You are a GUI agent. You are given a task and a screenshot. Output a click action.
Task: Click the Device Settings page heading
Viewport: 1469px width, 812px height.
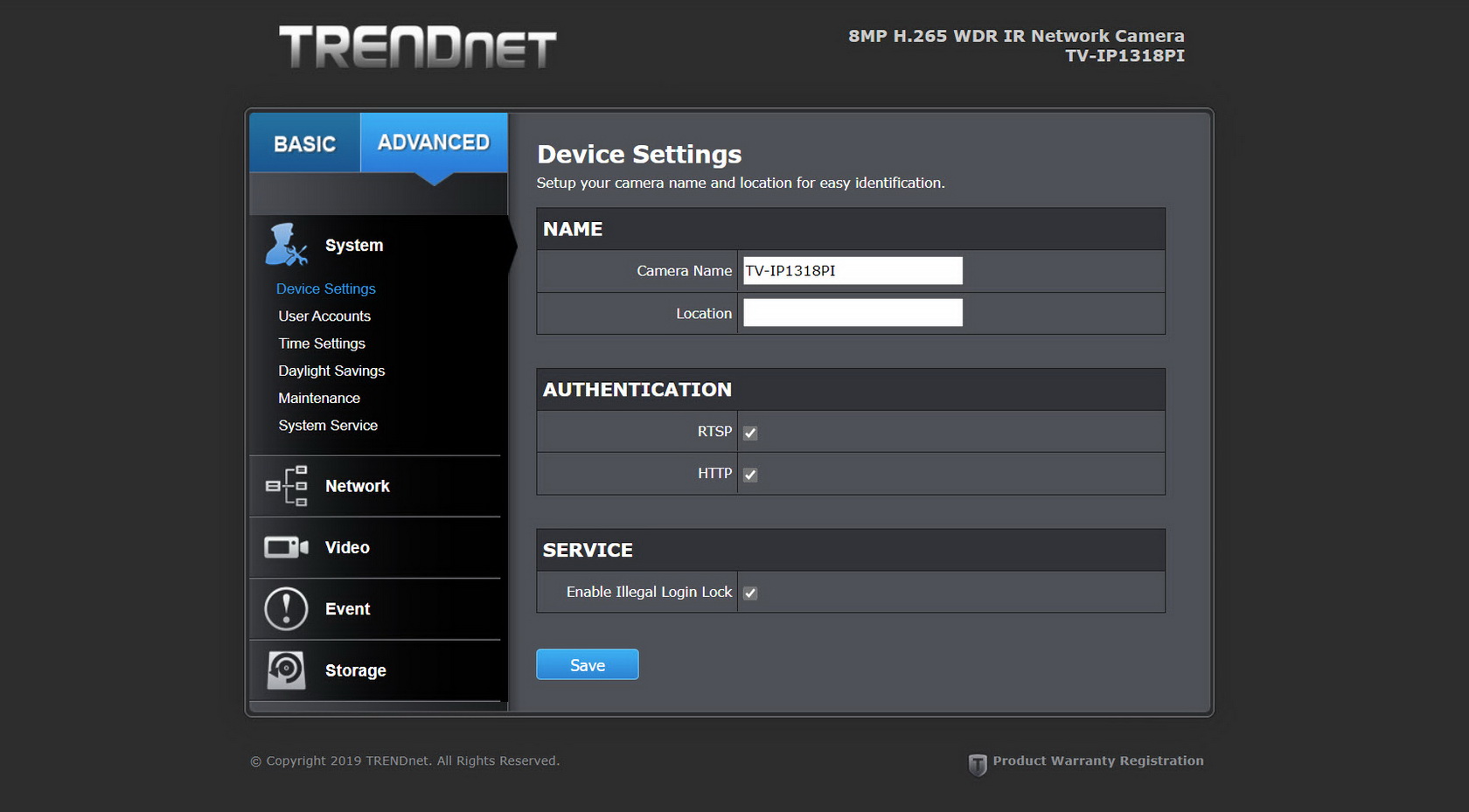point(639,155)
